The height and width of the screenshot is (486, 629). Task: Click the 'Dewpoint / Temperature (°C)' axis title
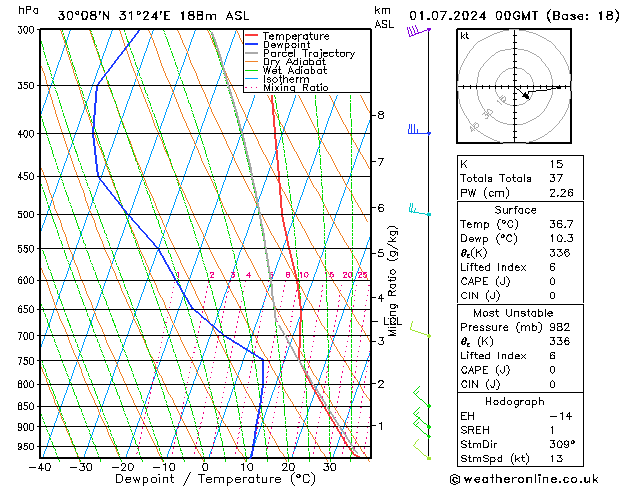(215, 479)
